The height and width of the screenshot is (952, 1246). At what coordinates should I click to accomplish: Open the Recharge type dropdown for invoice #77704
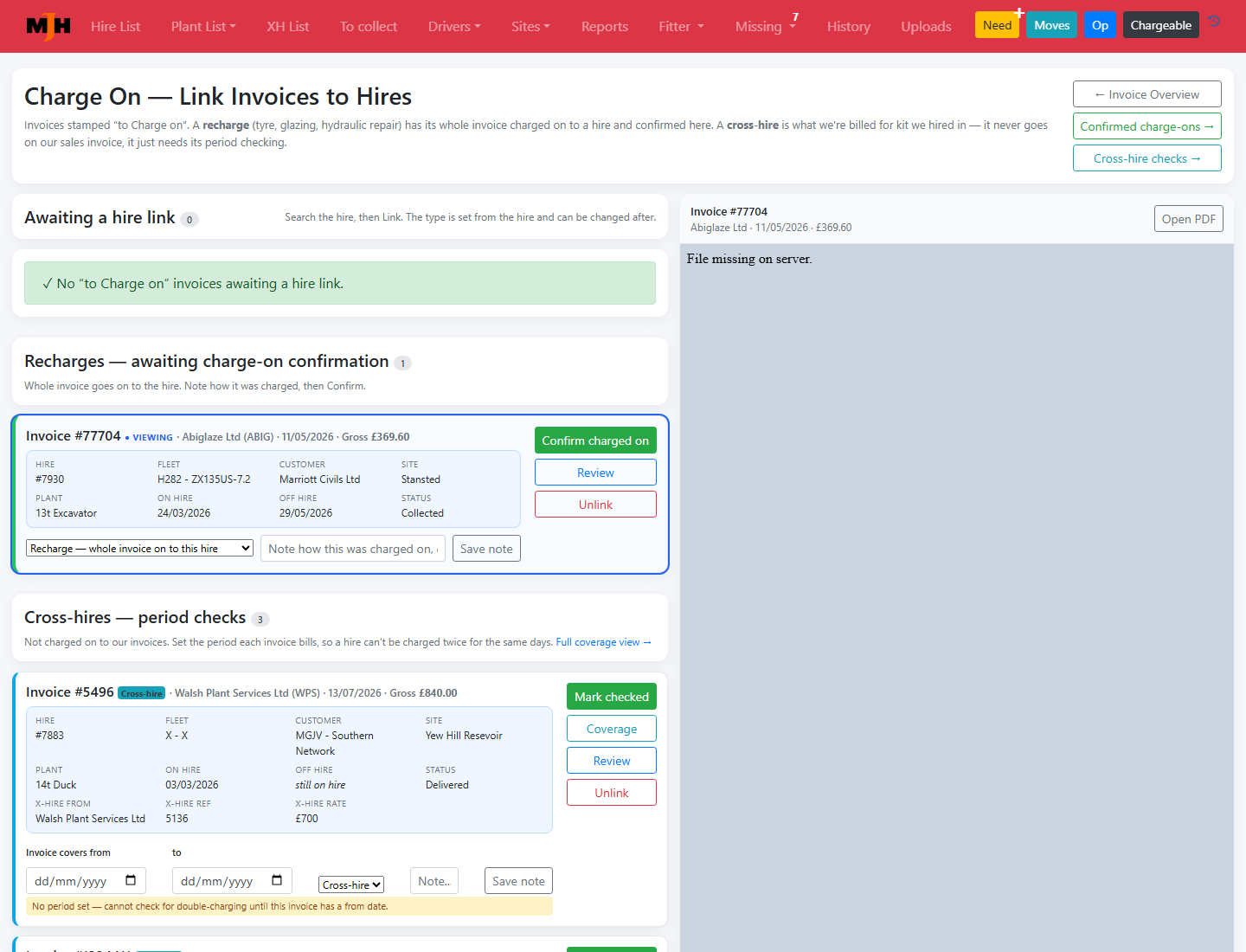(x=140, y=548)
